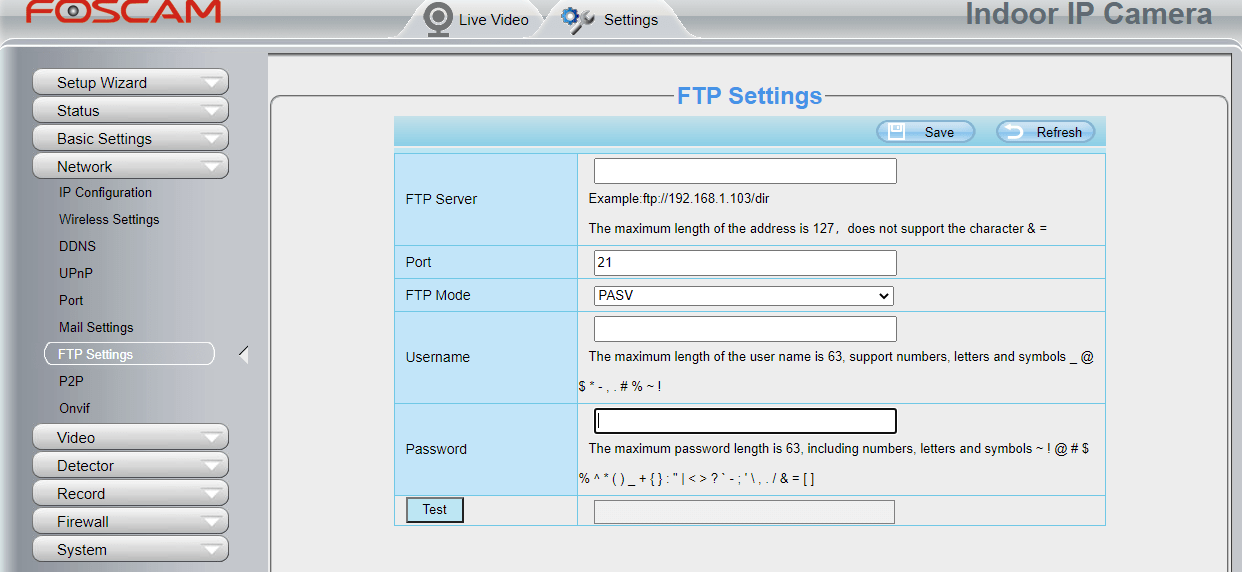Image resolution: width=1242 pixels, height=572 pixels.
Task: Expand the Detector section
Action: [x=130, y=465]
